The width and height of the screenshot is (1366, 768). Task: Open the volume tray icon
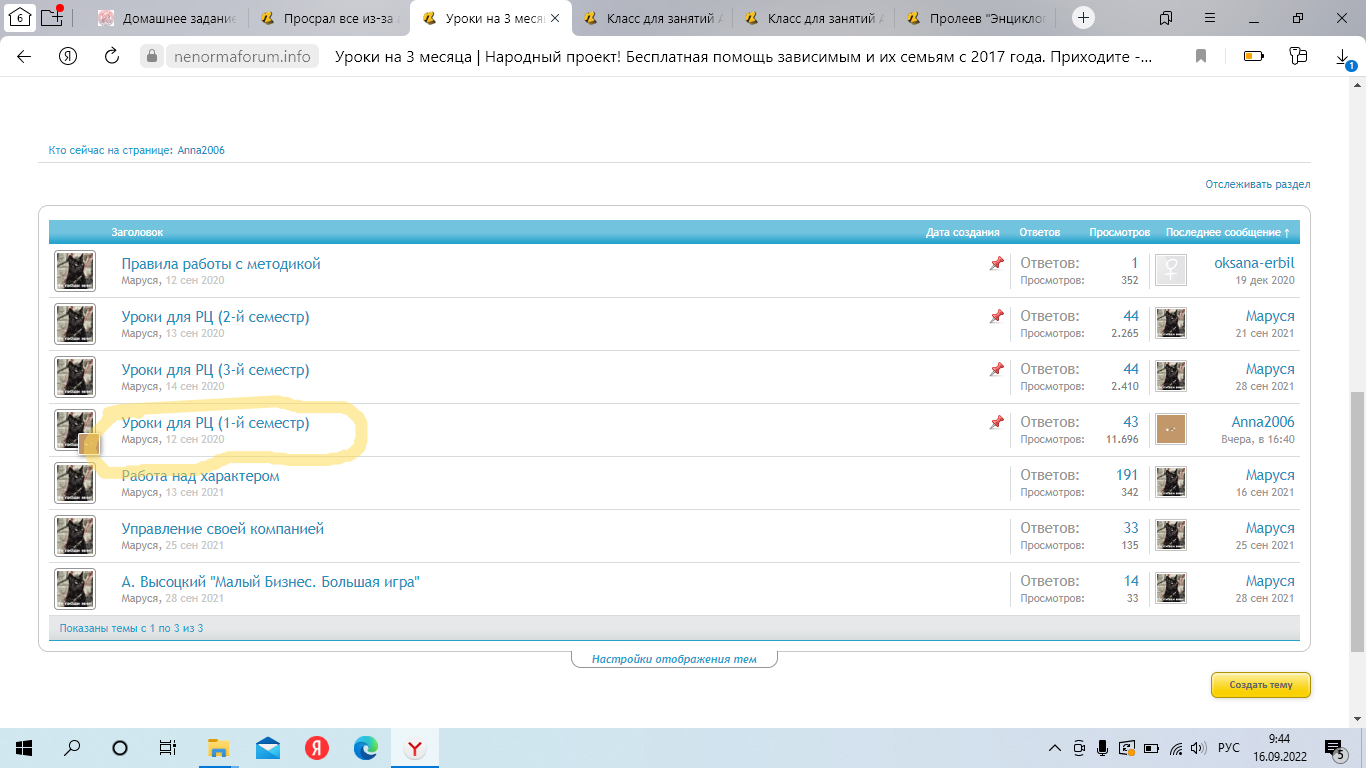coord(1200,748)
